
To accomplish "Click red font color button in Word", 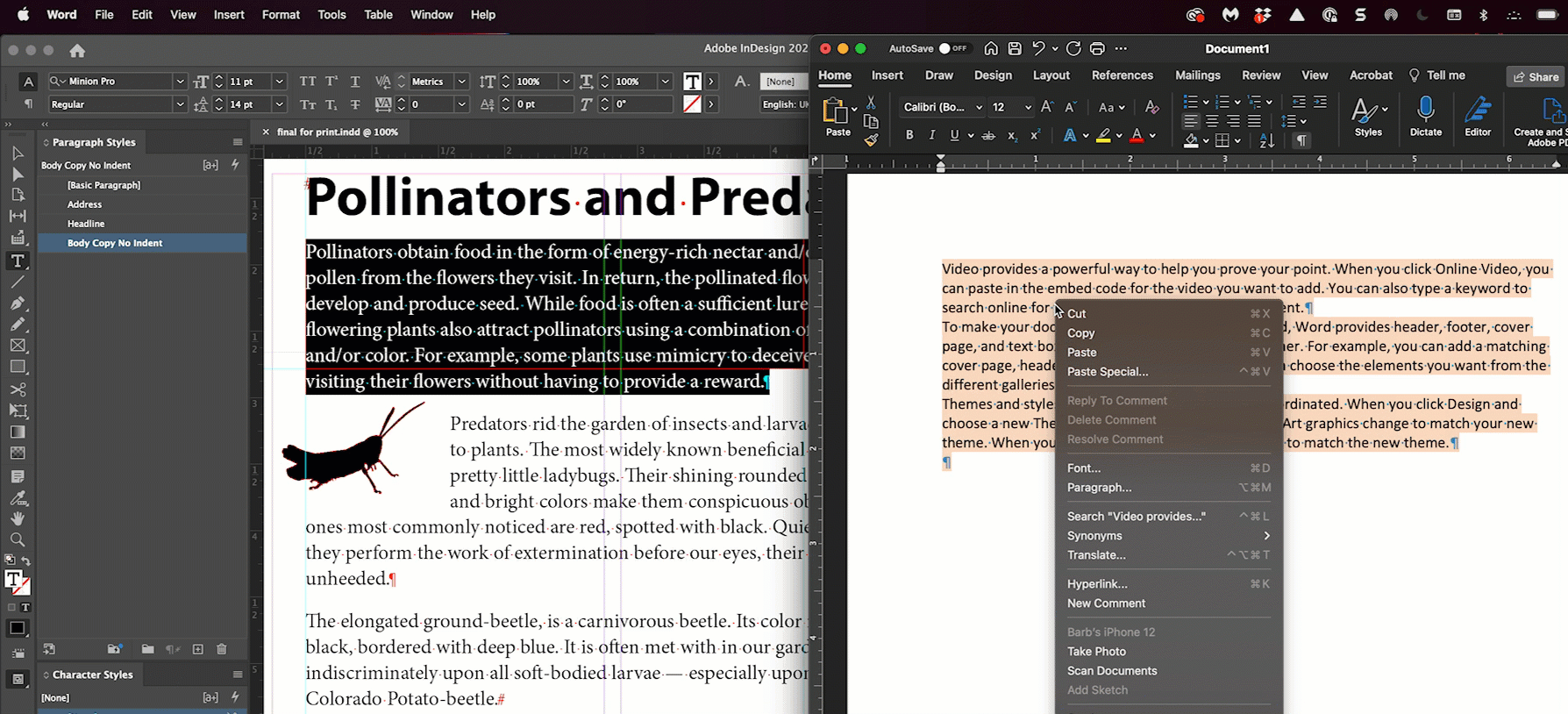I will [x=1137, y=135].
